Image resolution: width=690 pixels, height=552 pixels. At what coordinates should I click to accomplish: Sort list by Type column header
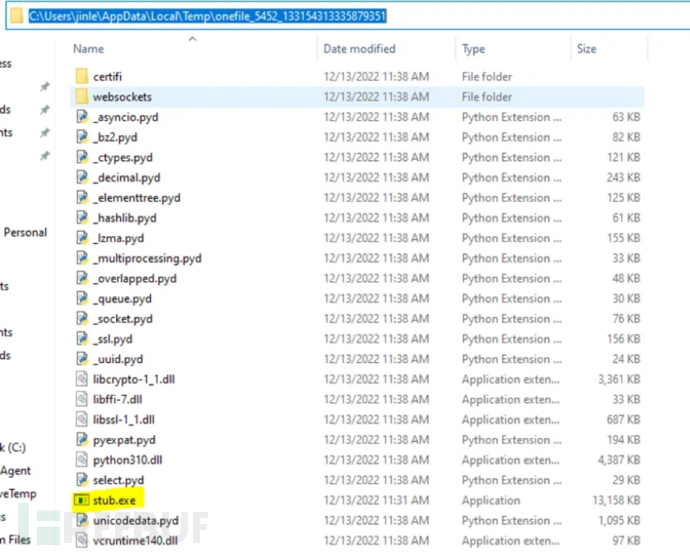click(473, 48)
